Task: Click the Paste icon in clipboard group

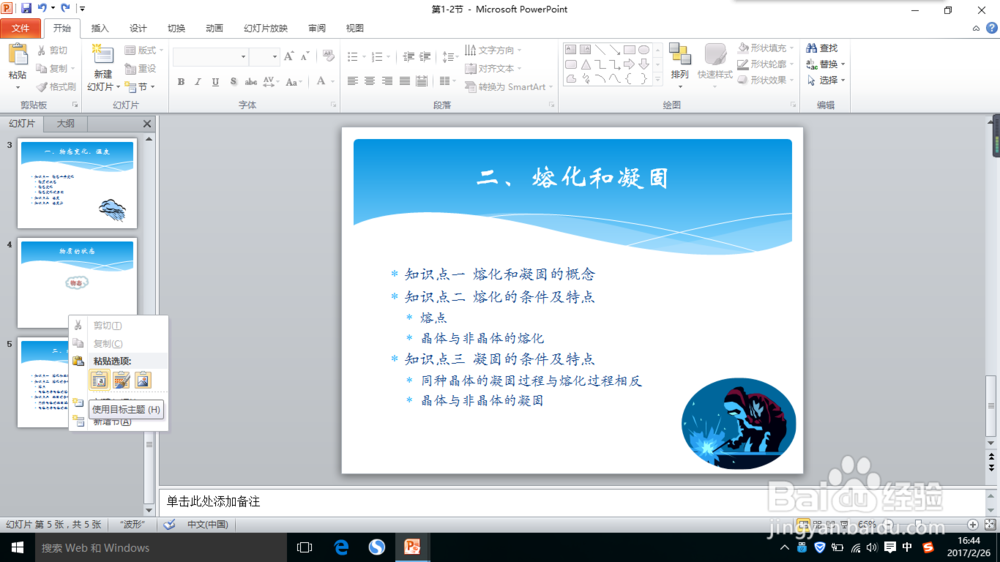Action: (x=18, y=56)
